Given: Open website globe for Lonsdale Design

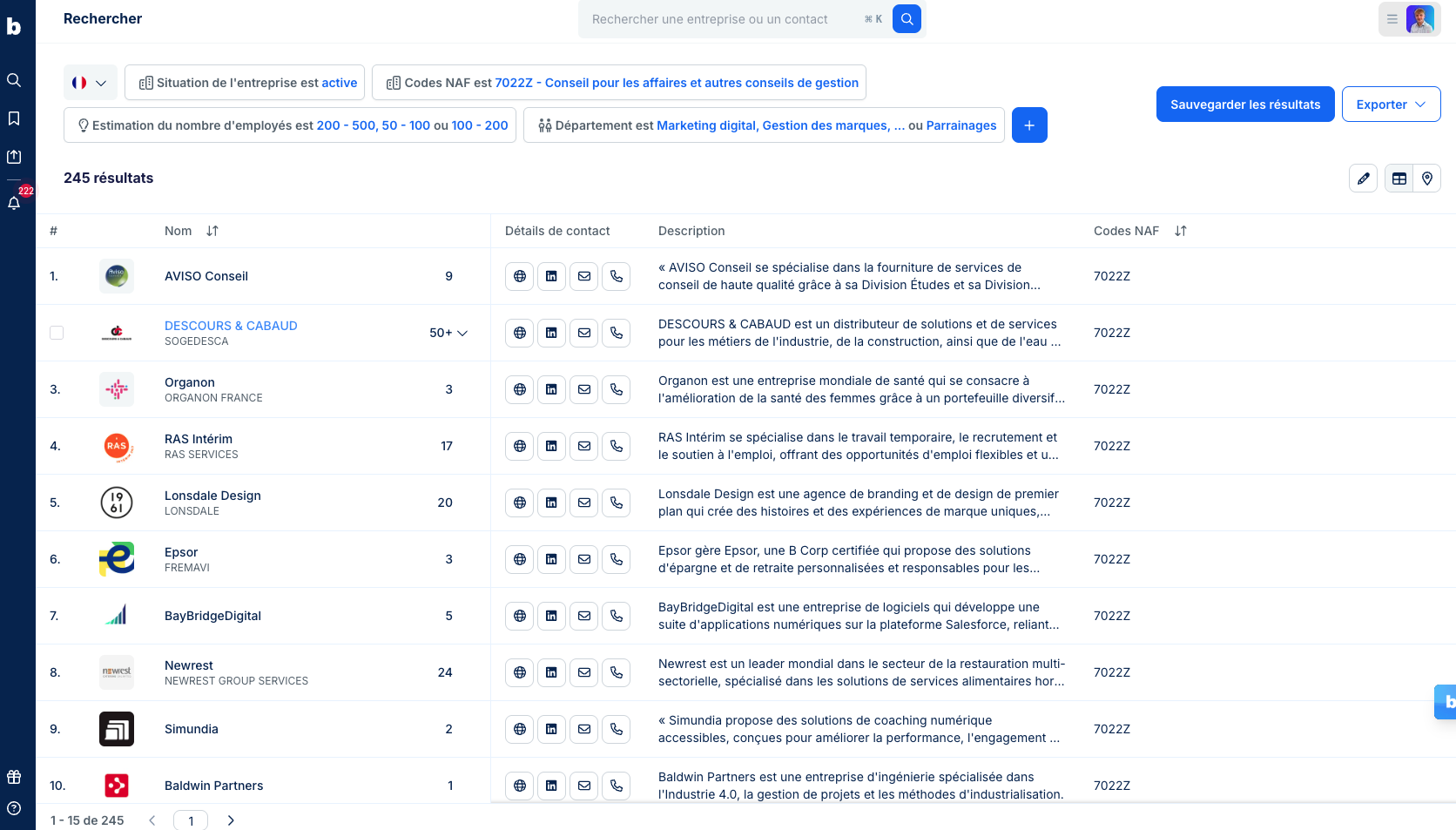Looking at the screenshot, I should 520,503.
